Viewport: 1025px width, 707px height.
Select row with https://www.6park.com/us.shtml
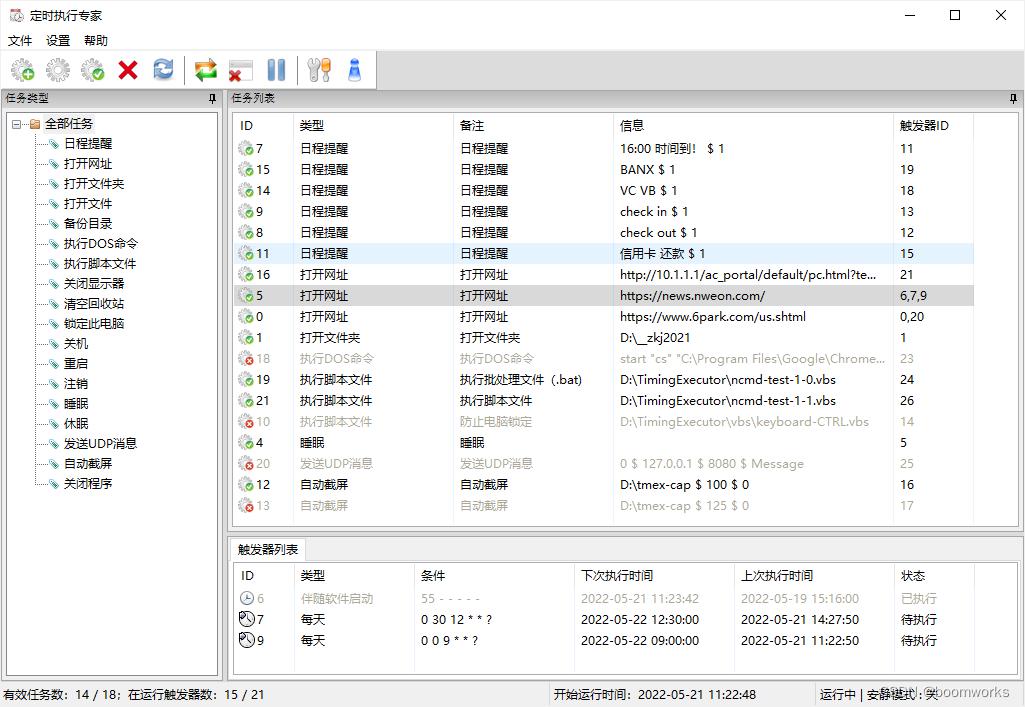603,317
